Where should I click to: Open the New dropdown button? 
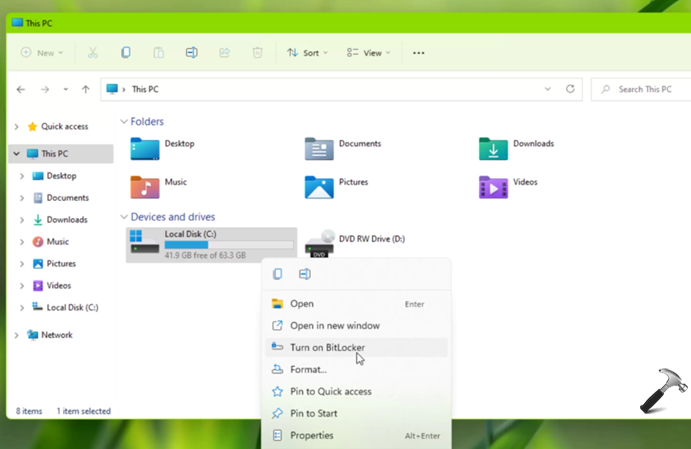pyautogui.click(x=42, y=53)
